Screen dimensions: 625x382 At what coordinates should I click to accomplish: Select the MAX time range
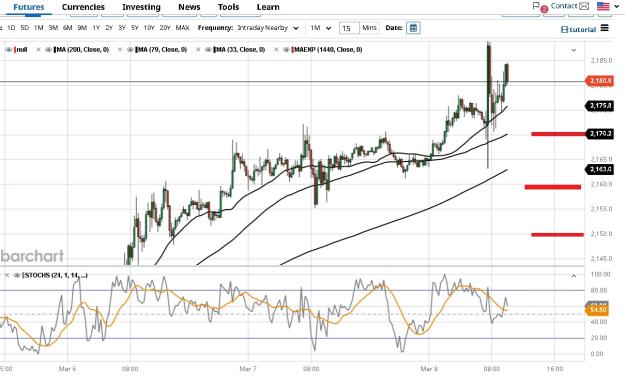(x=183, y=28)
